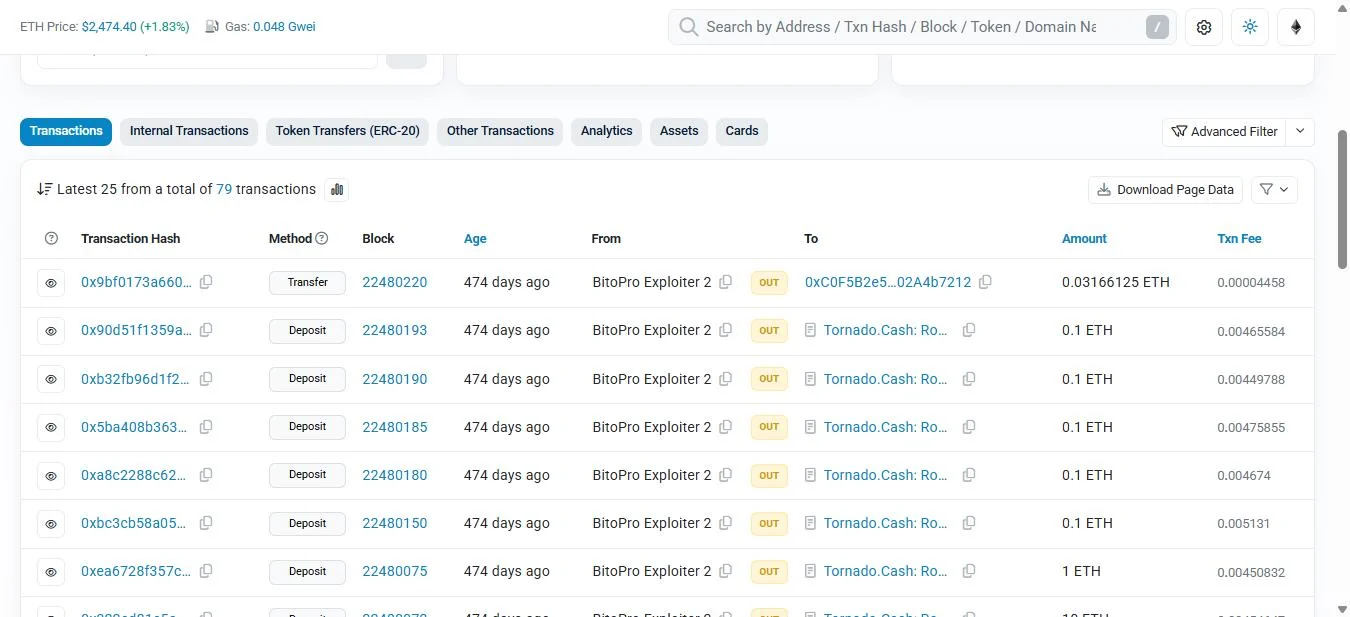Focus the address search input field
The width and height of the screenshot is (1350, 617).
click(900, 27)
